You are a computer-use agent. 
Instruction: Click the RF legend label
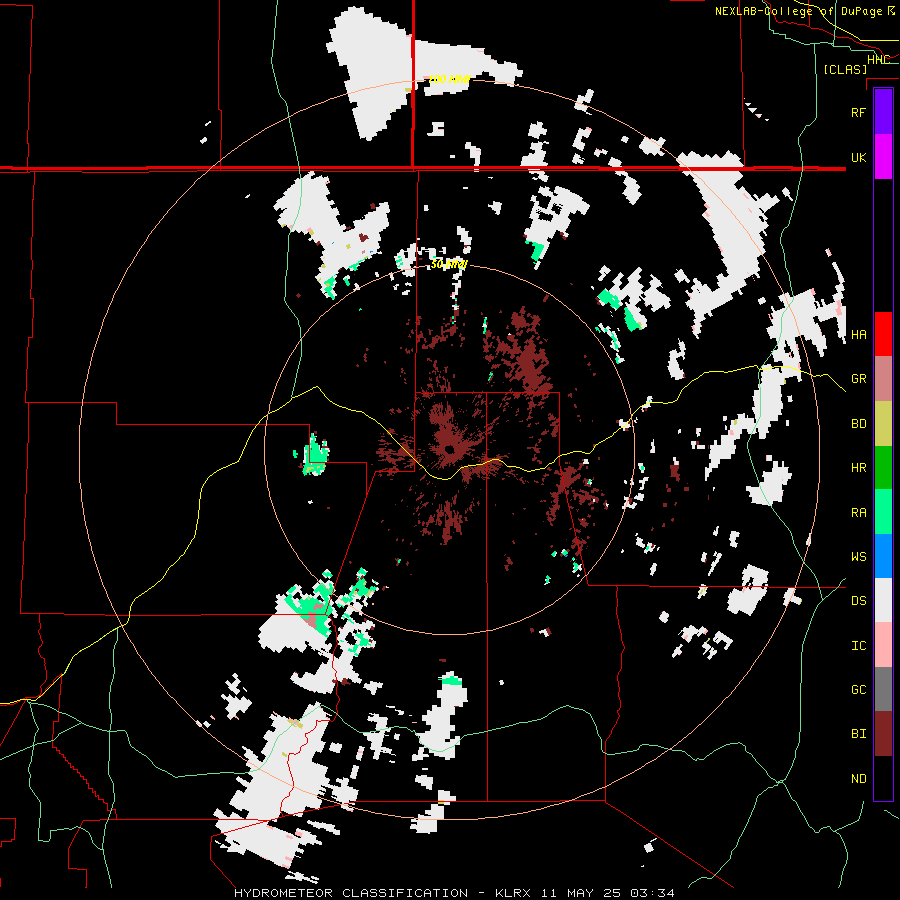click(858, 112)
